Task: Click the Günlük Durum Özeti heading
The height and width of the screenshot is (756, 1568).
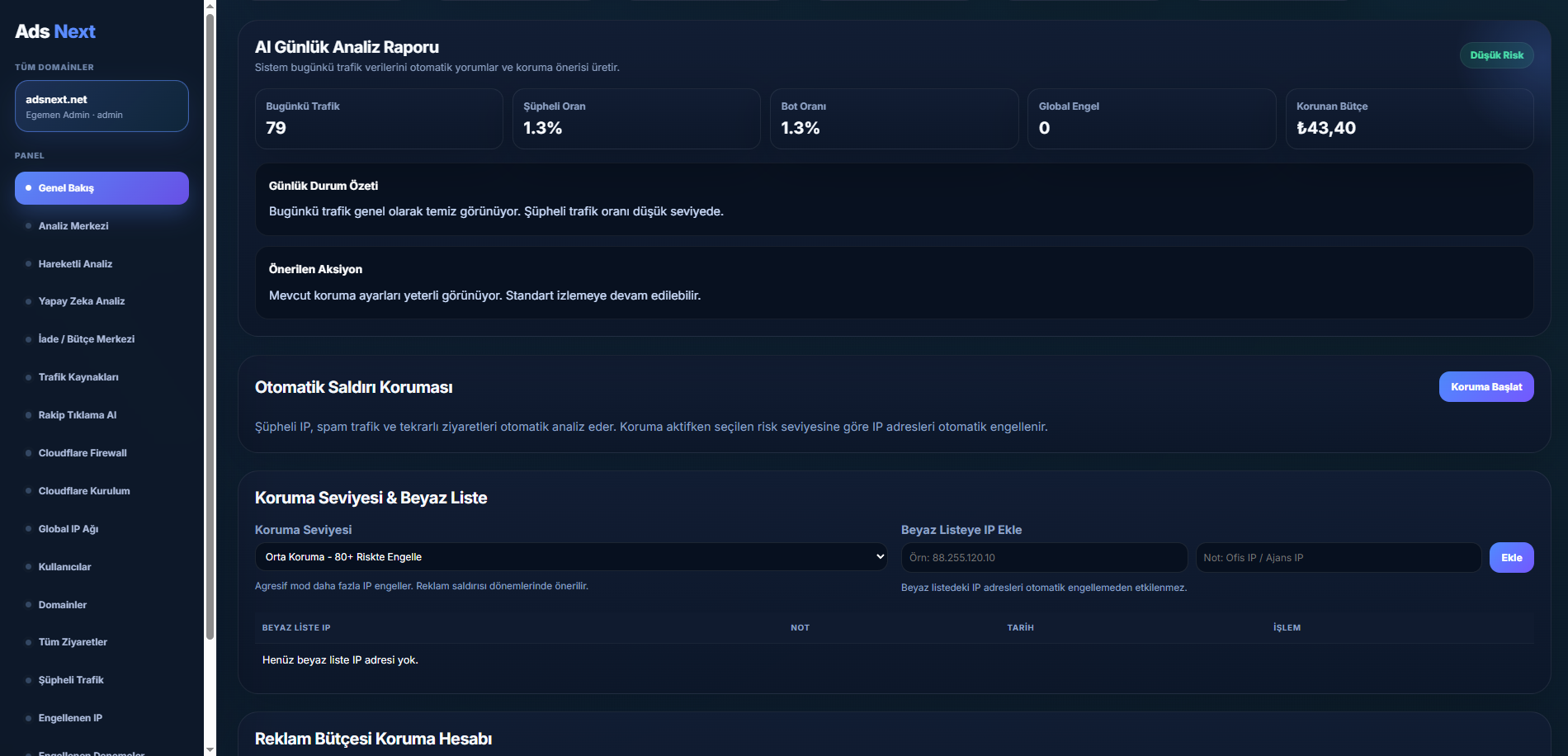Action: click(324, 186)
